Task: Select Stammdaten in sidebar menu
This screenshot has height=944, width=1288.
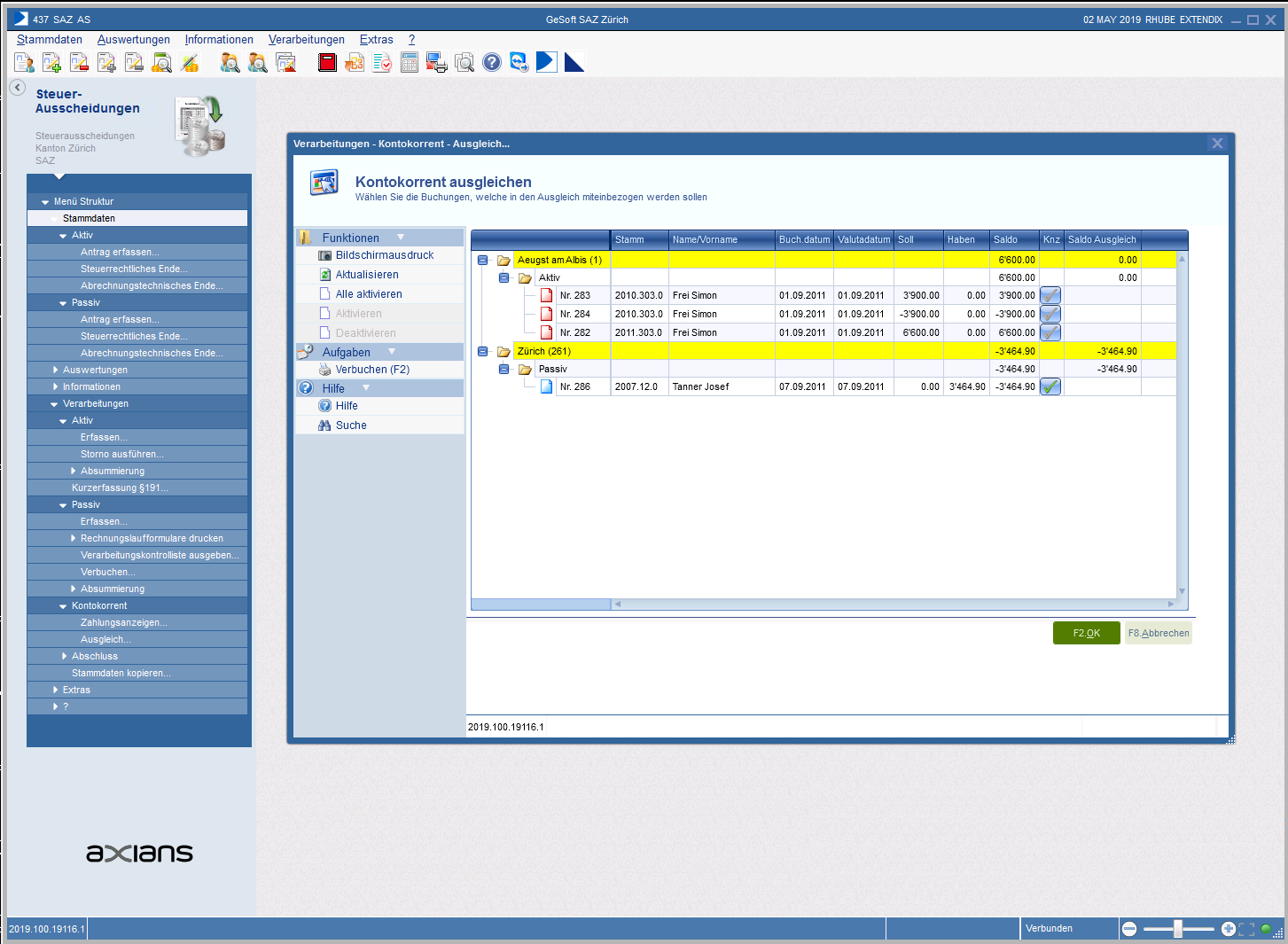Action: click(x=137, y=218)
